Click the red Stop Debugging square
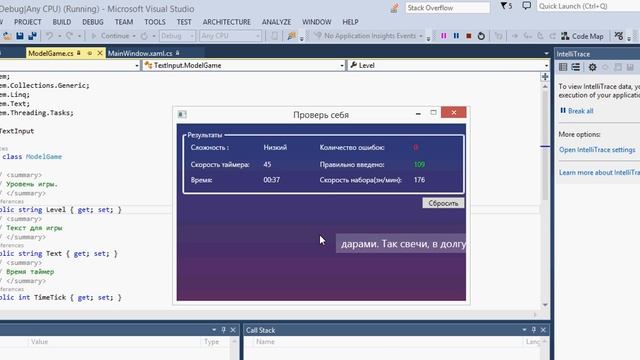 click(469, 36)
